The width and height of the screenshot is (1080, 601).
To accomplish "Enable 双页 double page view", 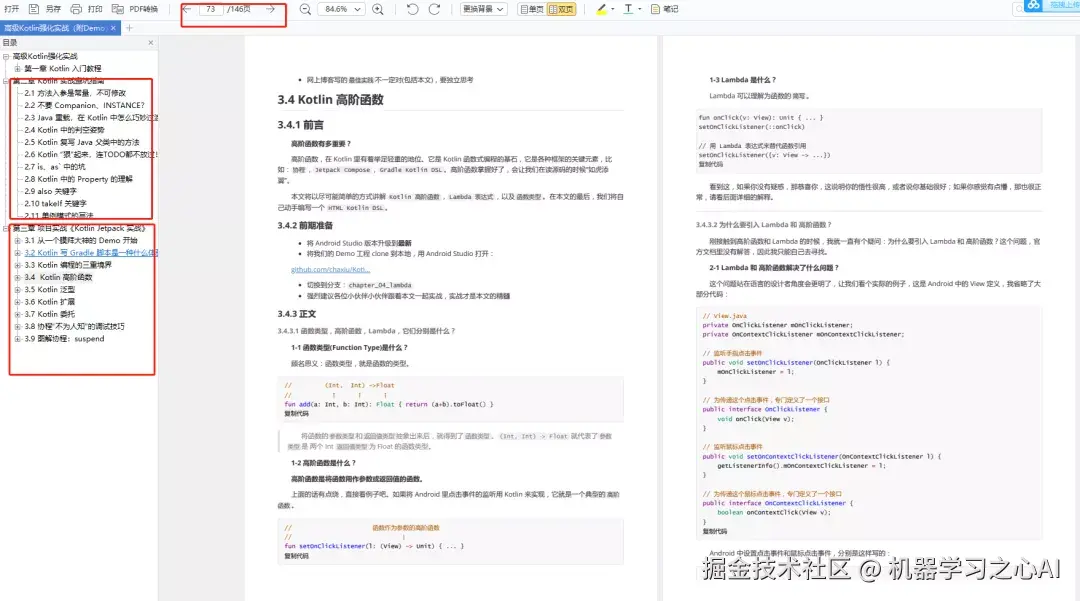I will point(567,8).
